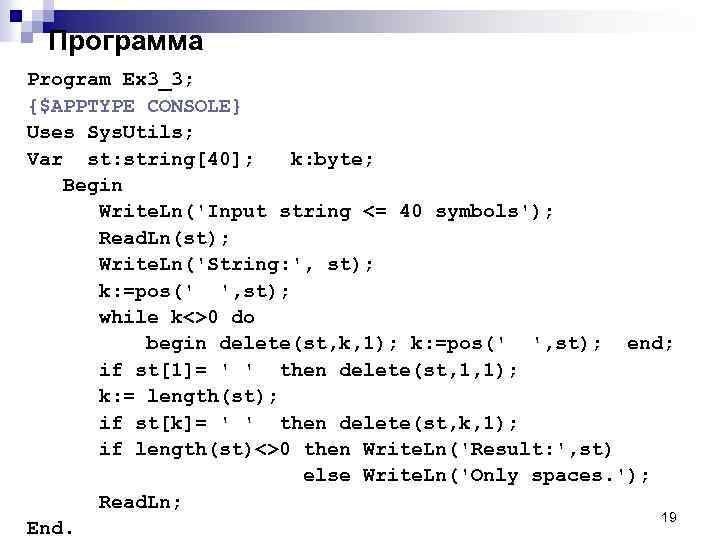Click the "while k<>0 do" line
Screen dimensions: 720x540
[176, 317]
